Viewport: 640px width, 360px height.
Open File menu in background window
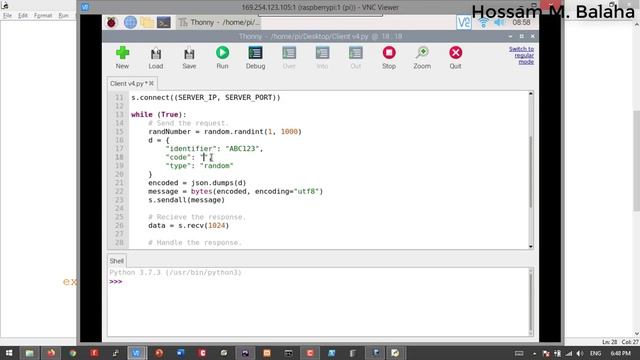7,16
